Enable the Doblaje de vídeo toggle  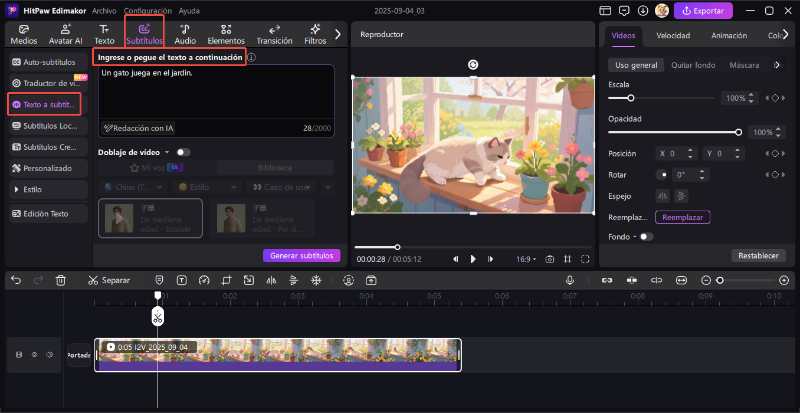[x=183, y=152]
